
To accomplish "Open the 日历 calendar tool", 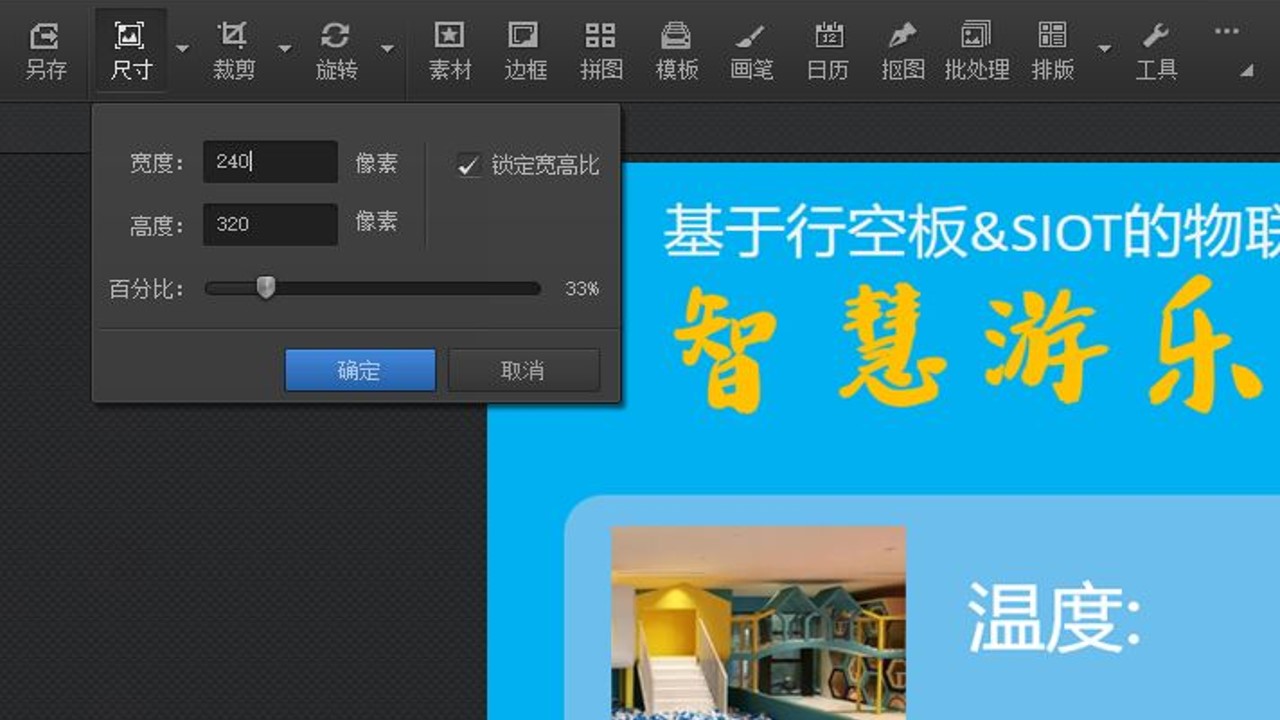I will (828, 50).
